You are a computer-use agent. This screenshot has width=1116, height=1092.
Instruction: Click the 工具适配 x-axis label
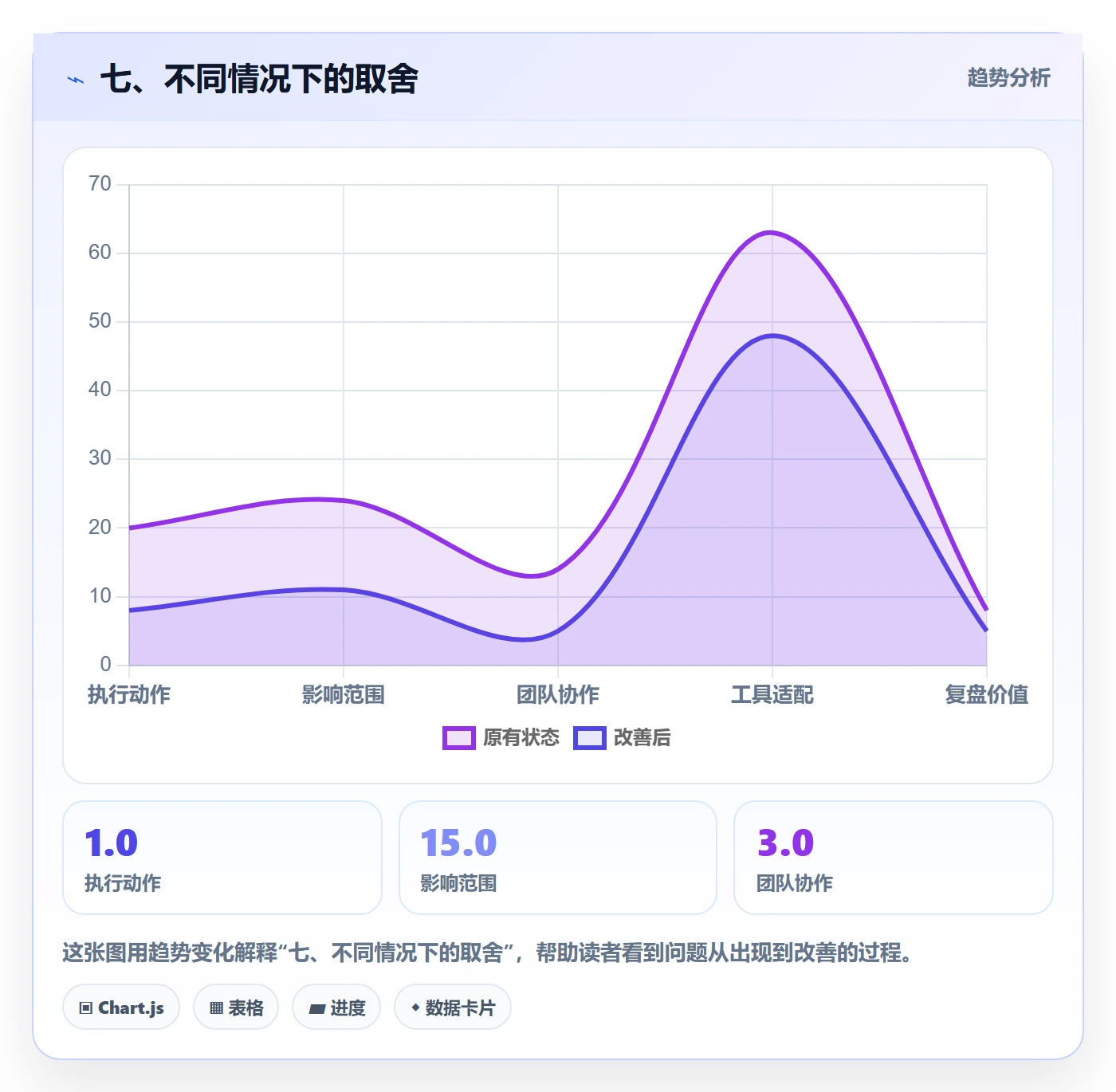pyautogui.click(x=772, y=695)
